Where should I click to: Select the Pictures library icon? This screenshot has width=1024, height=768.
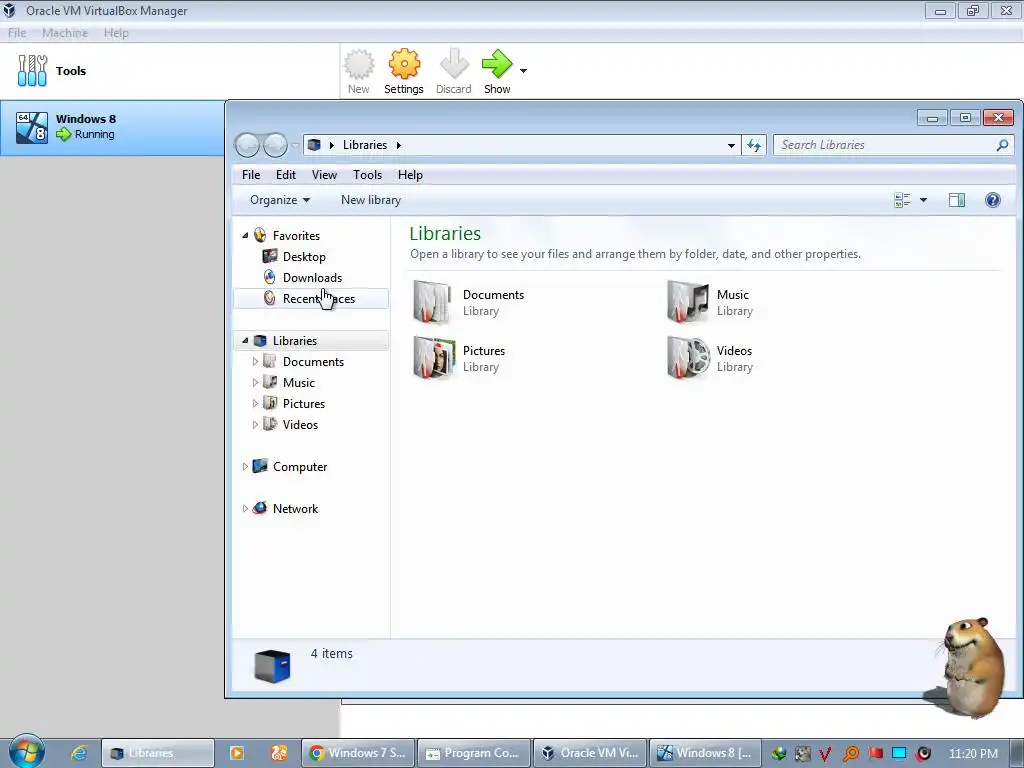click(x=434, y=358)
